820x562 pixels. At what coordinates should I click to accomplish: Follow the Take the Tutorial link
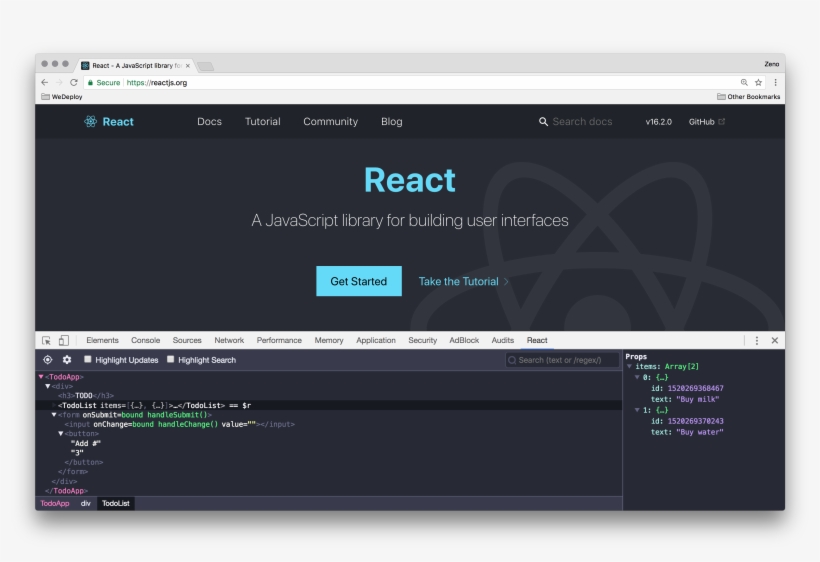coord(463,281)
